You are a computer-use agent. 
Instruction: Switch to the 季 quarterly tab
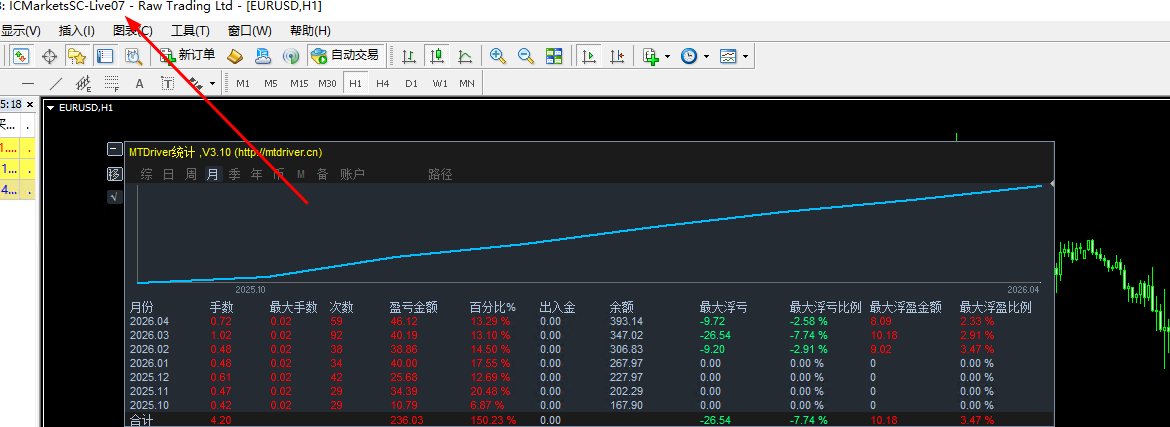(x=234, y=175)
